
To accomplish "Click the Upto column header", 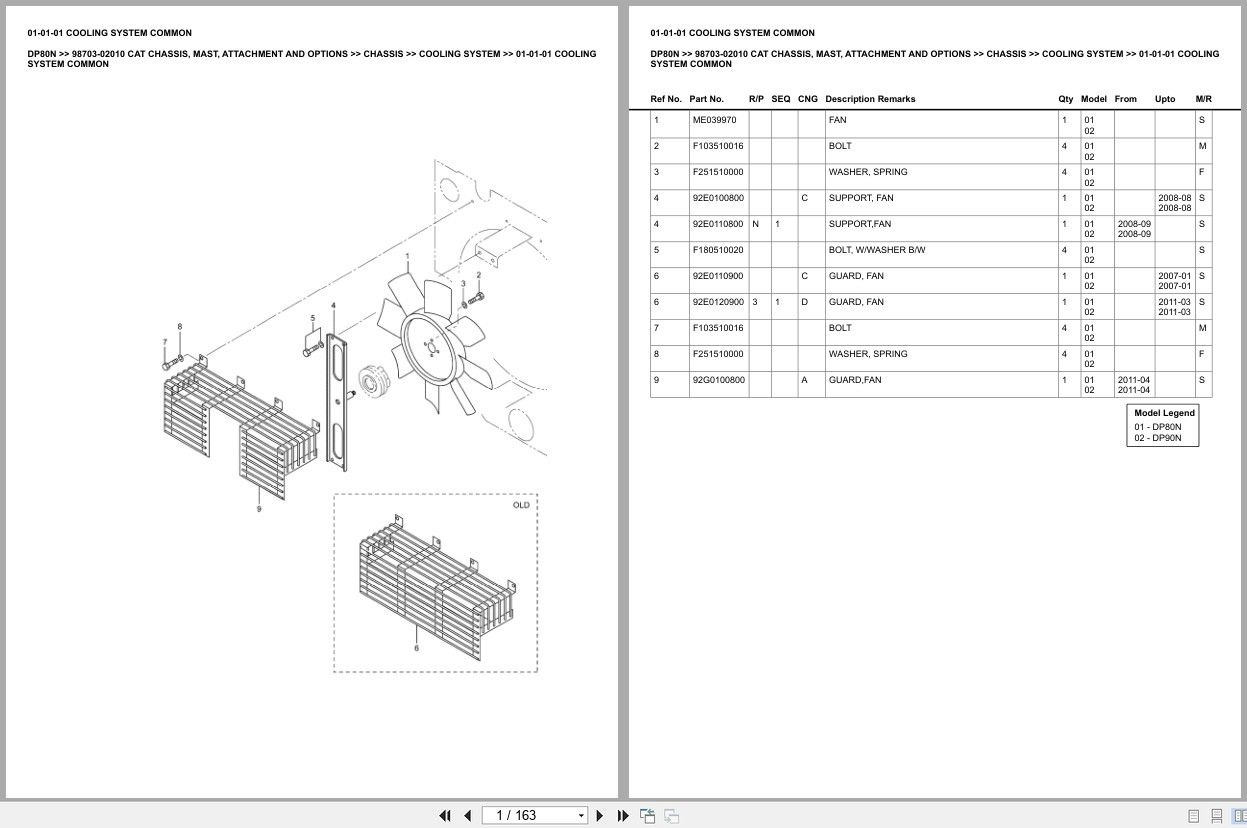I will pos(1165,99).
